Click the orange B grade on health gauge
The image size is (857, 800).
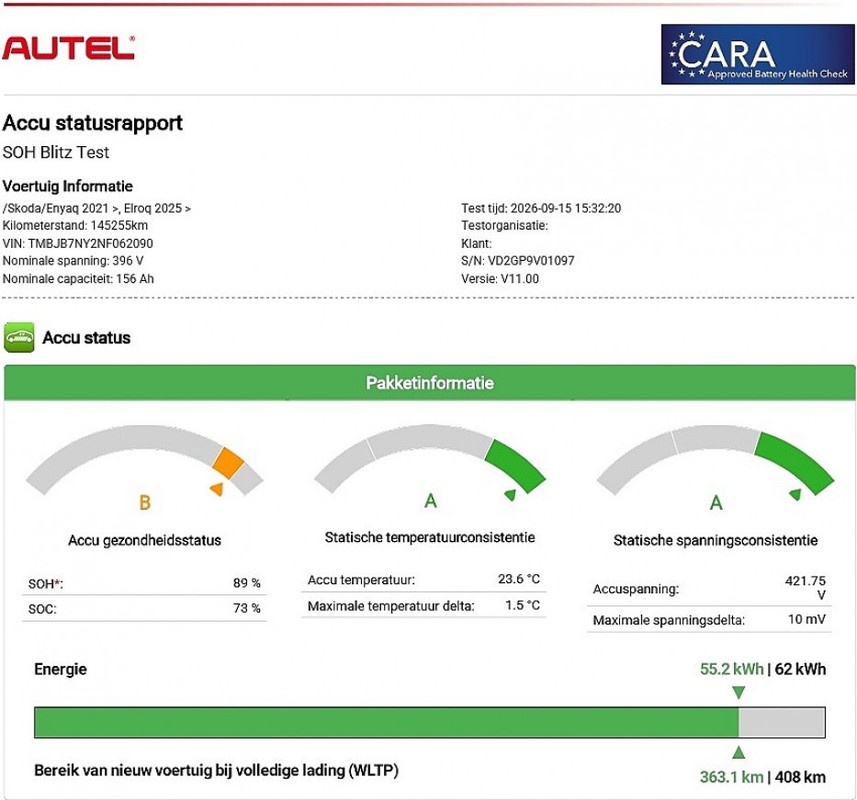tap(145, 502)
